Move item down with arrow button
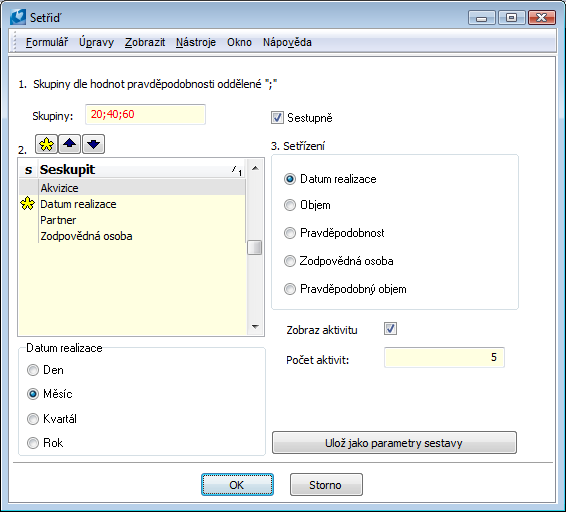Image resolution: width=566 pixels, height=512 pixels. click(x=93, y=144)
